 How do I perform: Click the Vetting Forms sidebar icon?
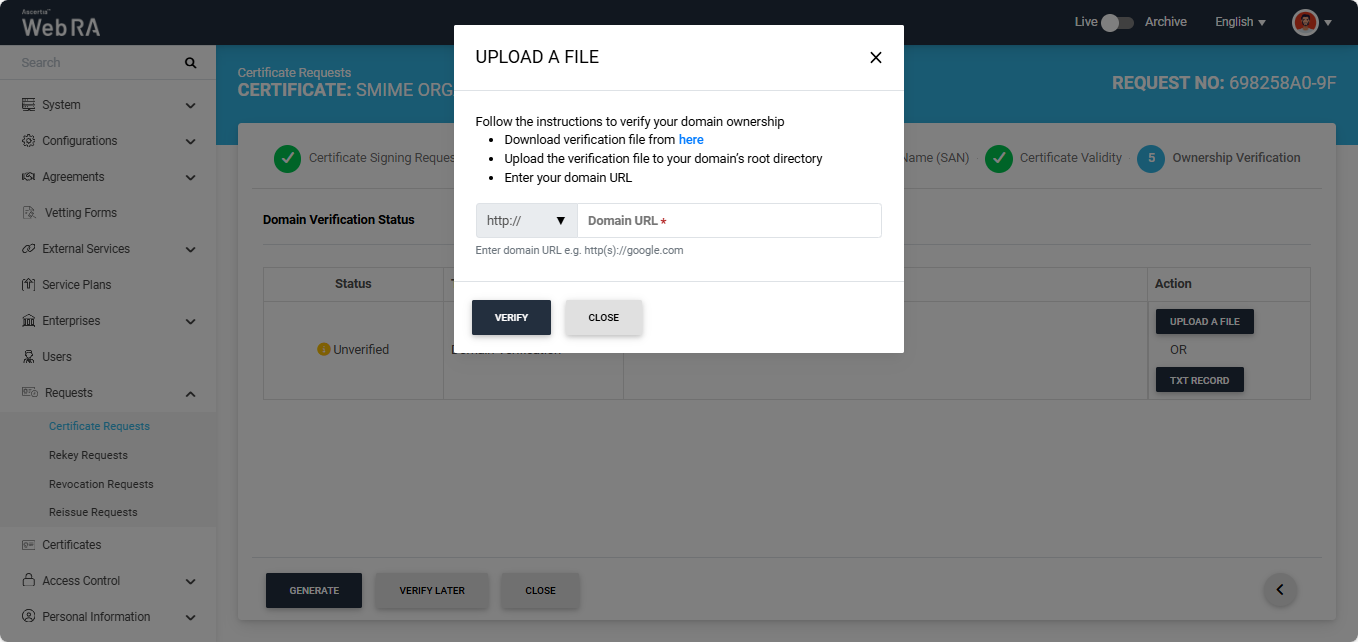pyautogui.click(x=28, y=213)
